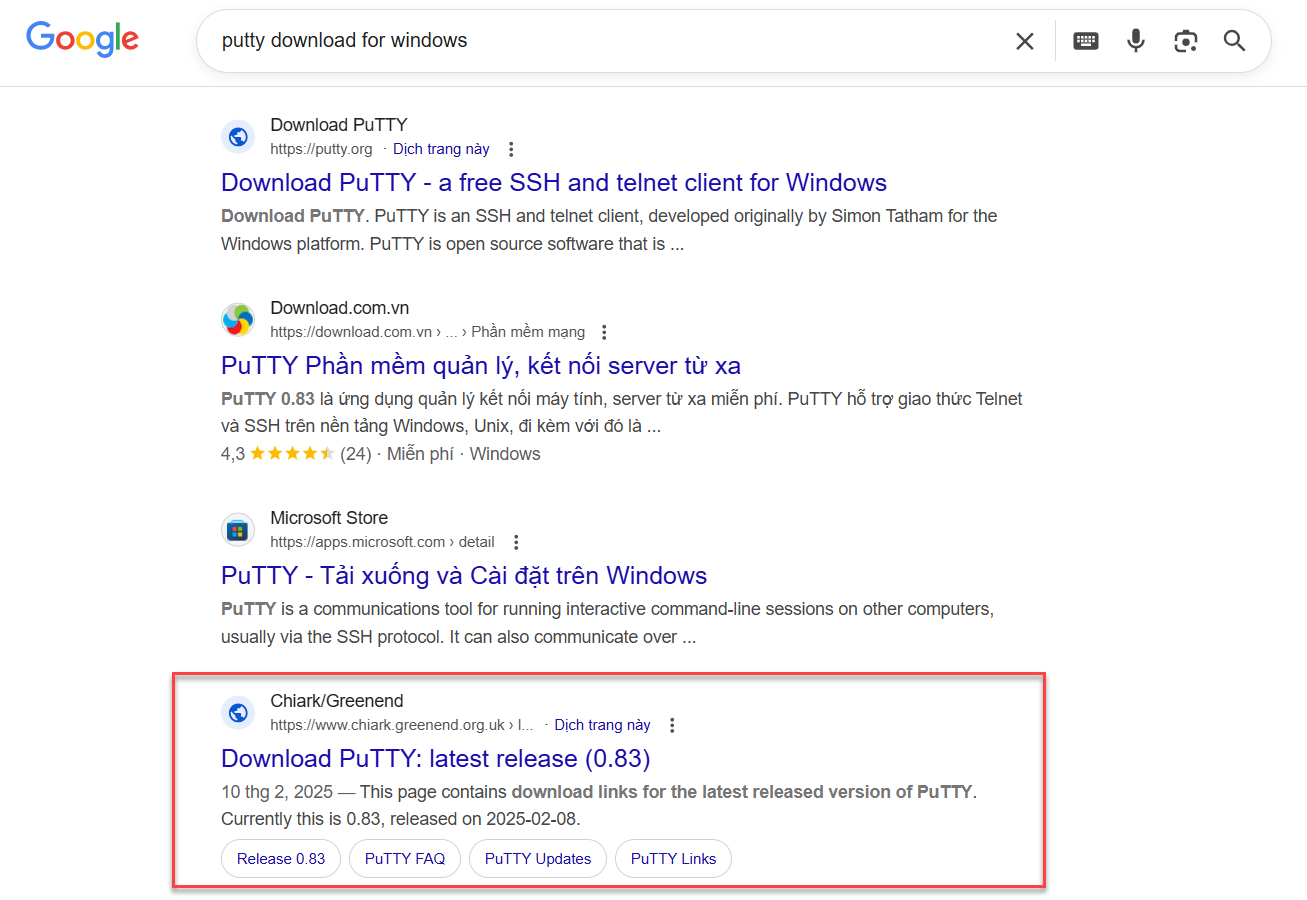Open three-dot menu for Chiark/Greenend result
The image size is (1307, 900).
pyautogui.click(x=672, y=725)
